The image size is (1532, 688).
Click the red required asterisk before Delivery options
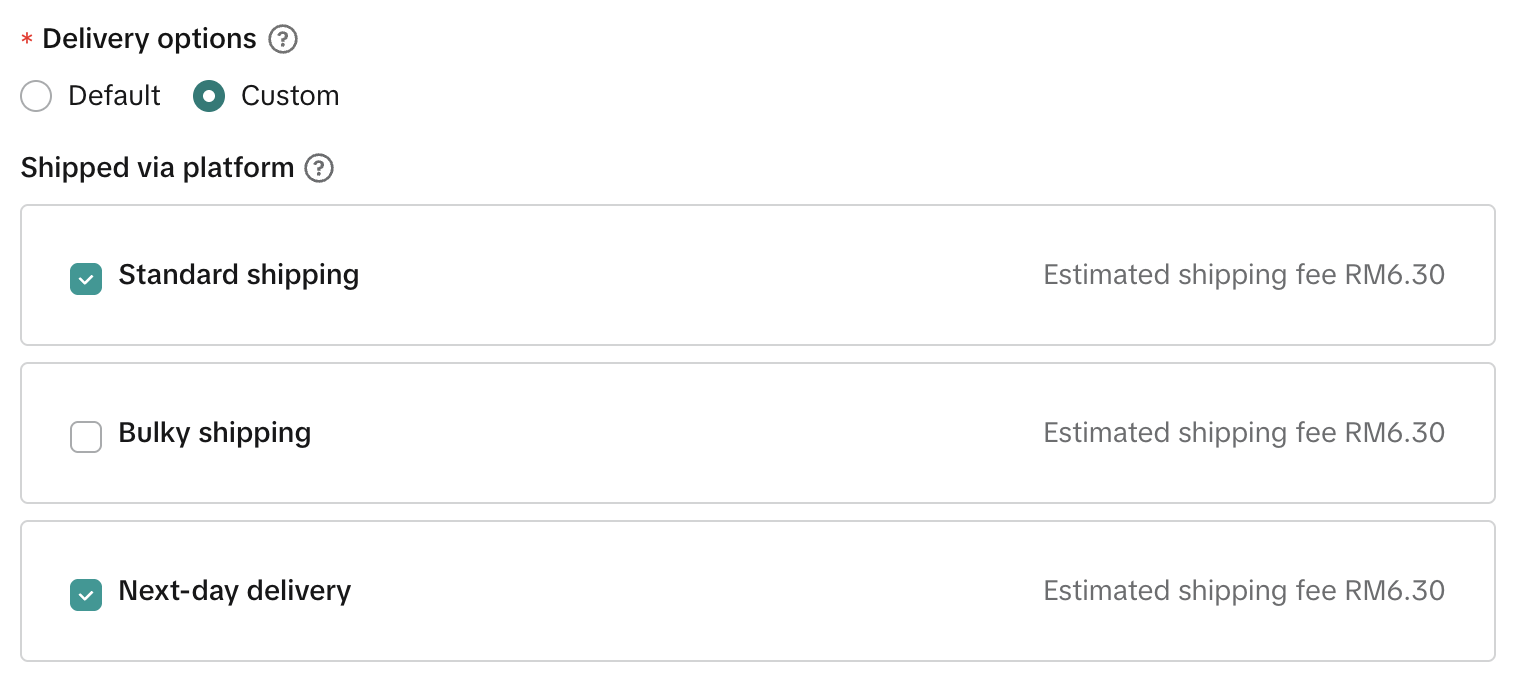click(27, 40)
